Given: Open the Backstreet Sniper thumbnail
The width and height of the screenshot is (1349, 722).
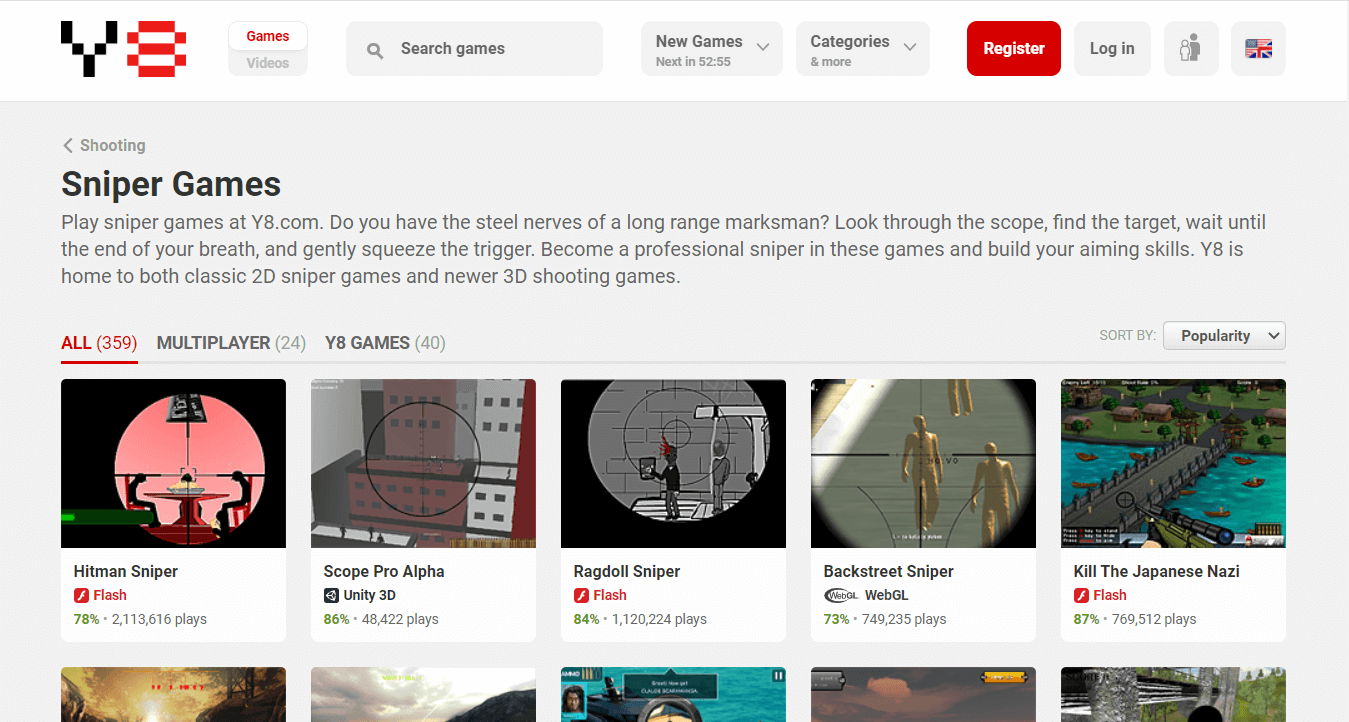Looking at the screenshot, I should click(923, 463).
